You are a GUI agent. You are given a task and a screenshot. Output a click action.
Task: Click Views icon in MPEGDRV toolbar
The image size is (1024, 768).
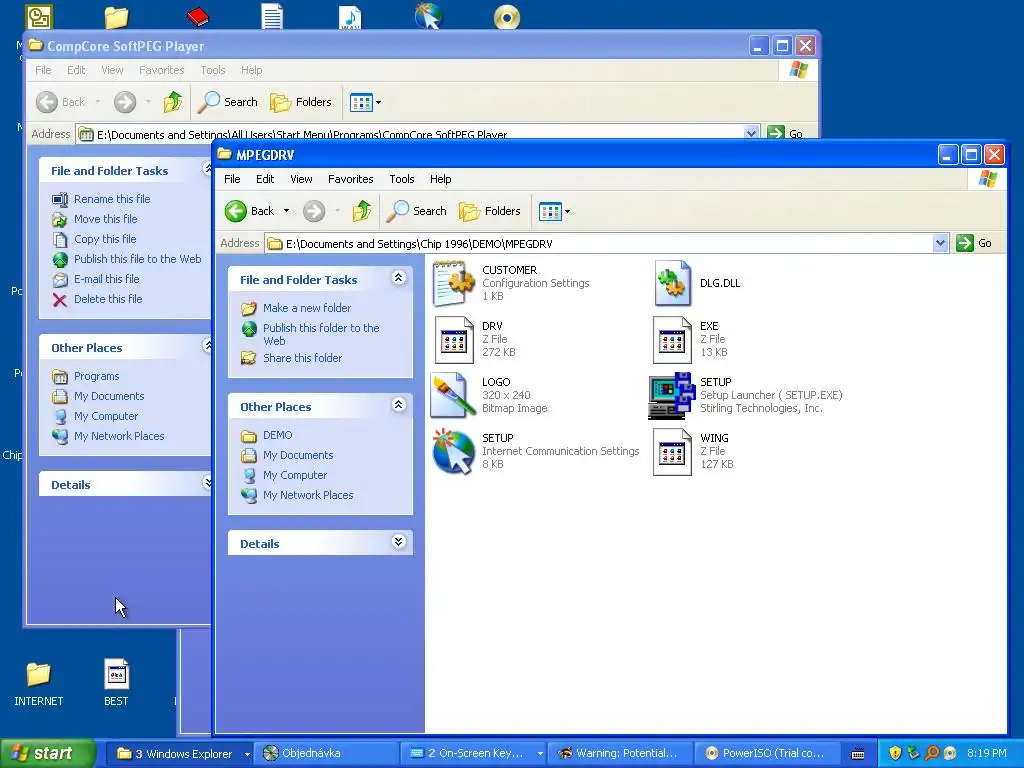(x=550, y=211)
